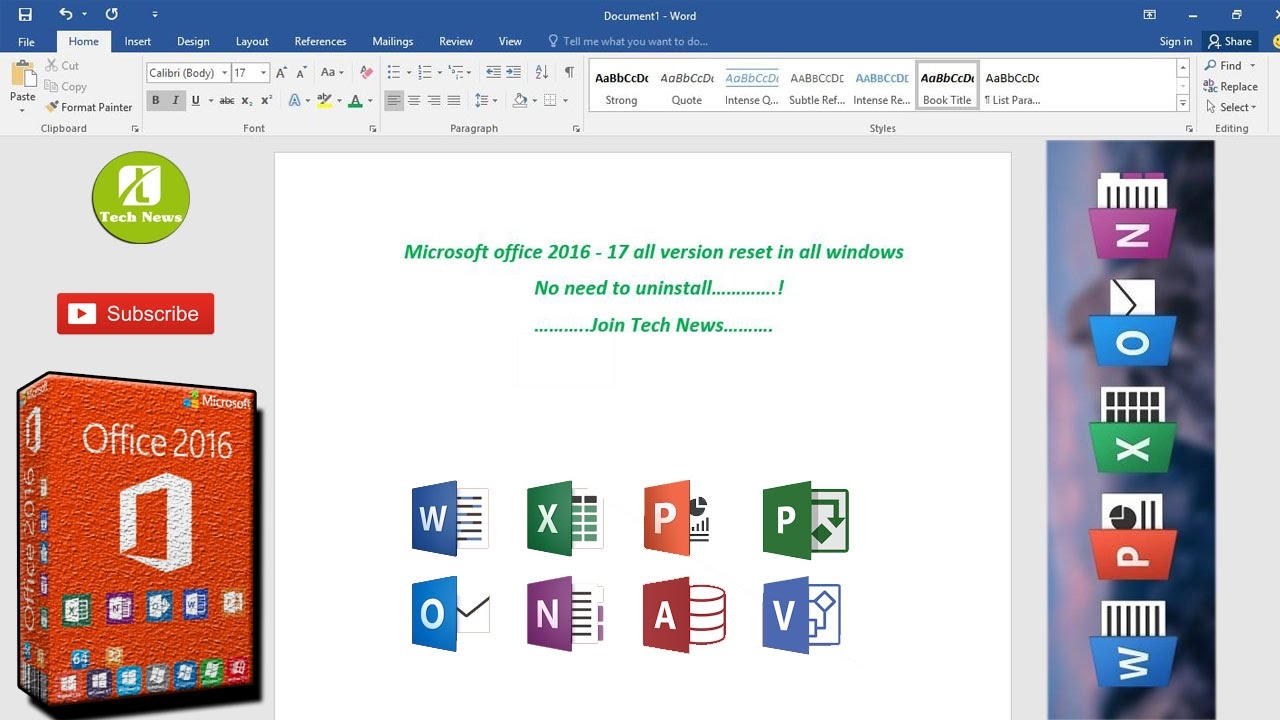1280x720 pixels.
Task: Open the font size 17 dropdown
Action: 264,73
